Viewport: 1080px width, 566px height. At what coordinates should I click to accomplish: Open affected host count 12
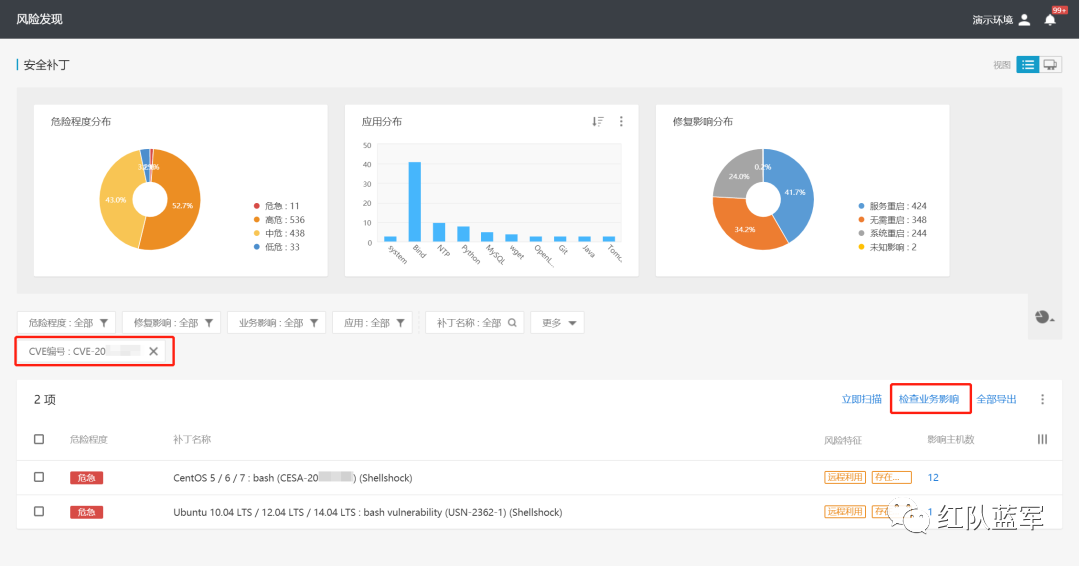pyautogui.click(x=933, y=477)
